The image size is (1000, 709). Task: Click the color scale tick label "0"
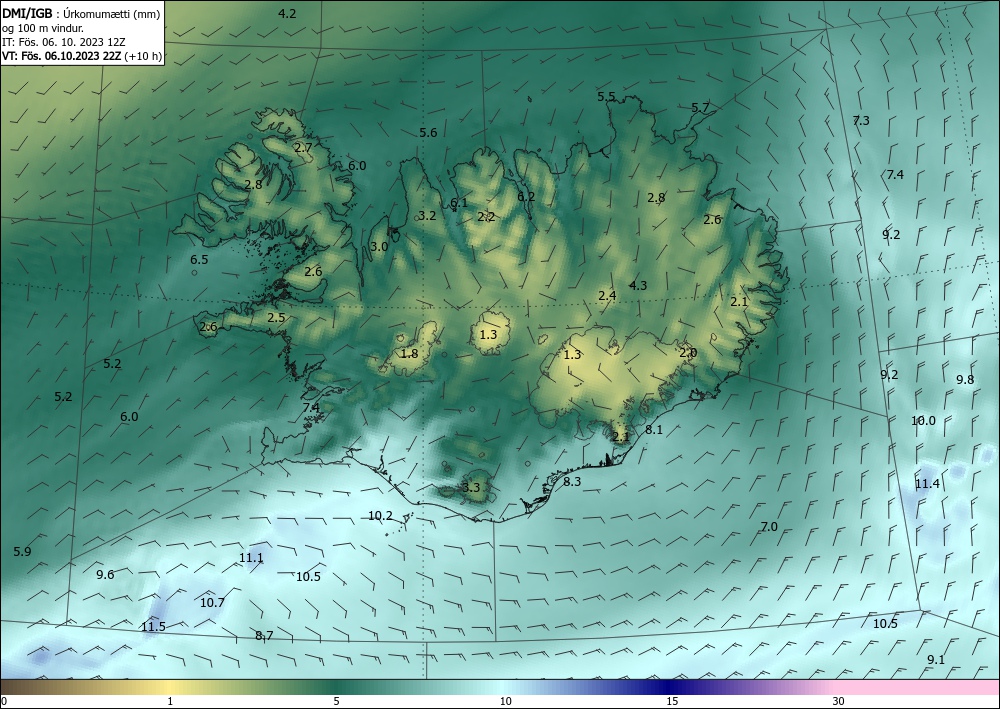point(4,702)
